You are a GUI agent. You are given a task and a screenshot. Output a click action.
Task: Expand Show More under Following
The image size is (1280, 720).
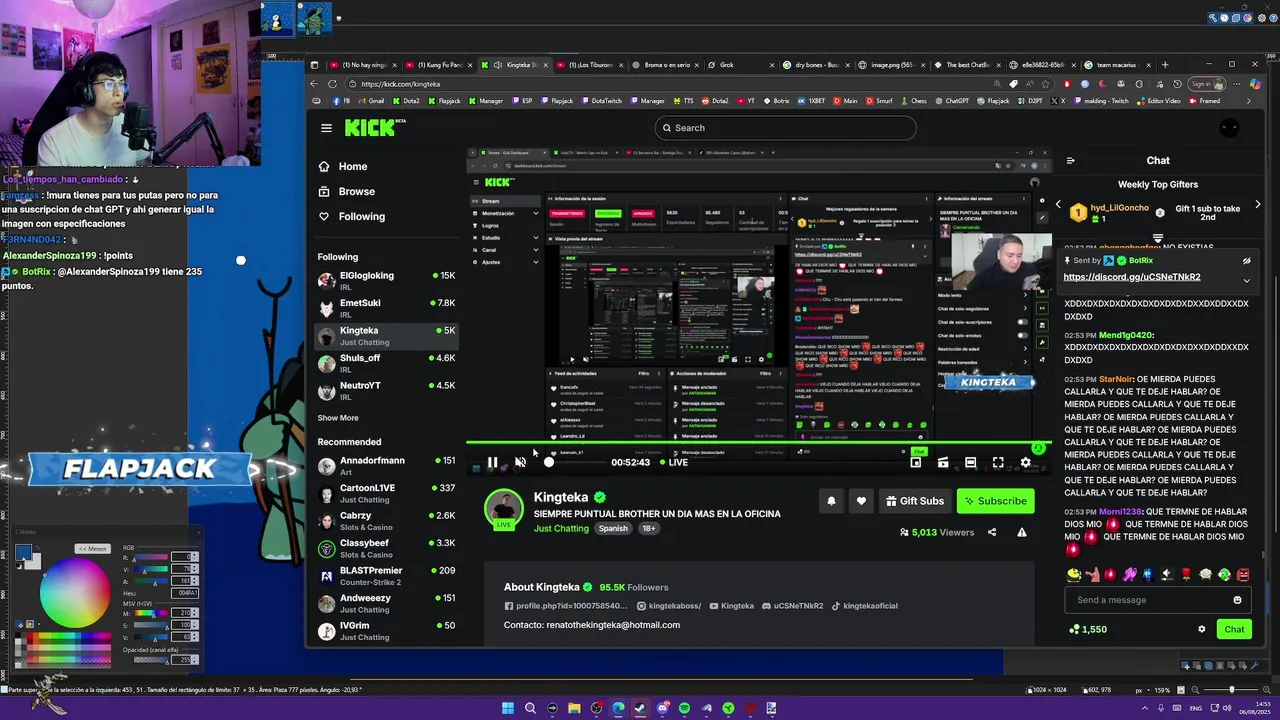pyautogui.click(x=338, y=418)
